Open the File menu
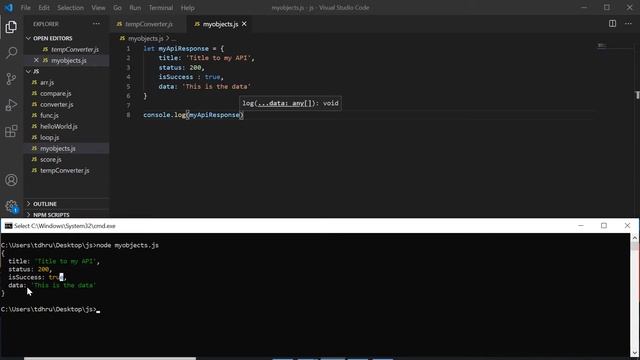The height and width of the screenshot is (360, 640). (26, 7)
